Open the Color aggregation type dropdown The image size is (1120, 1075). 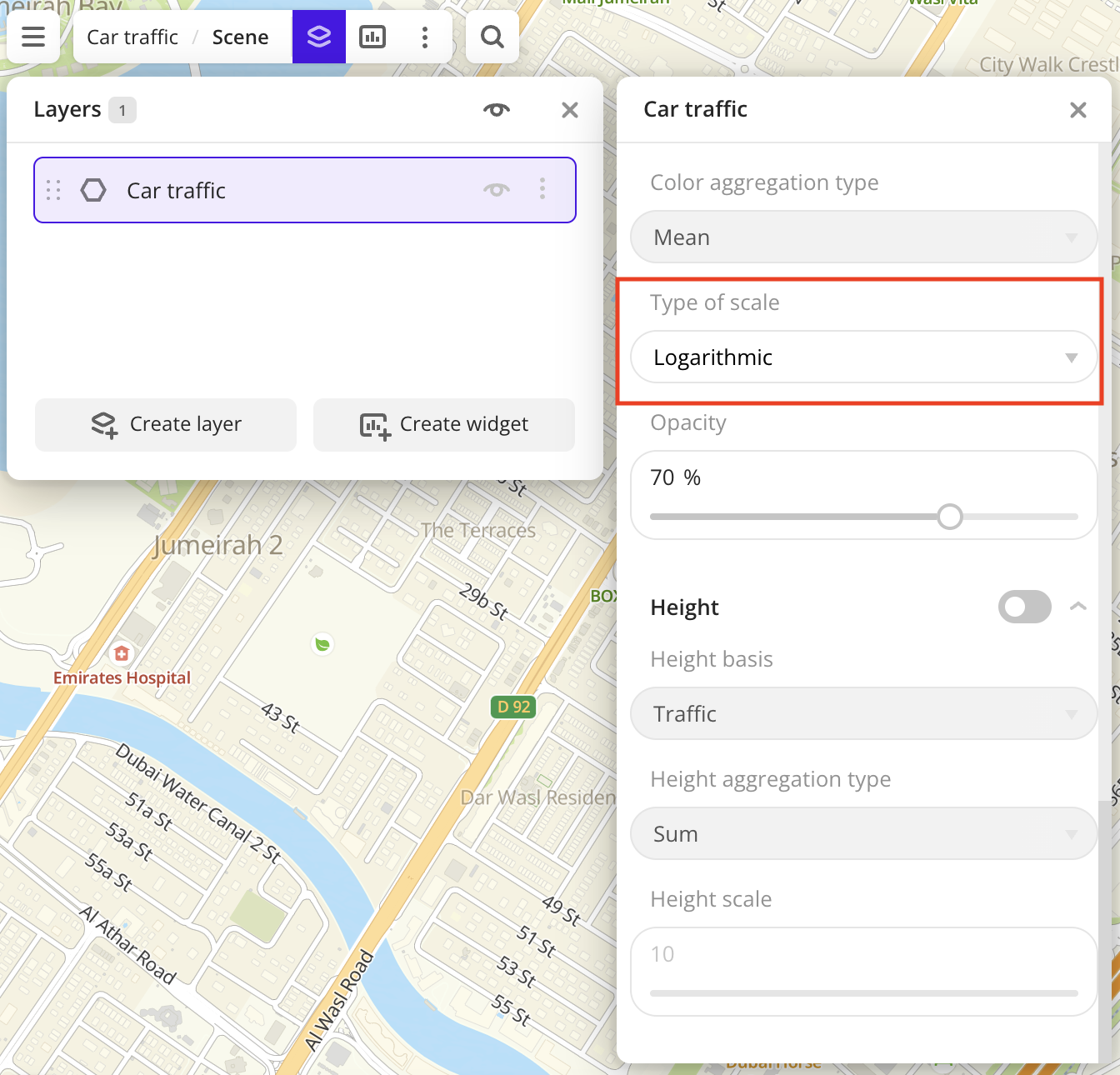[x=864, y=237]
